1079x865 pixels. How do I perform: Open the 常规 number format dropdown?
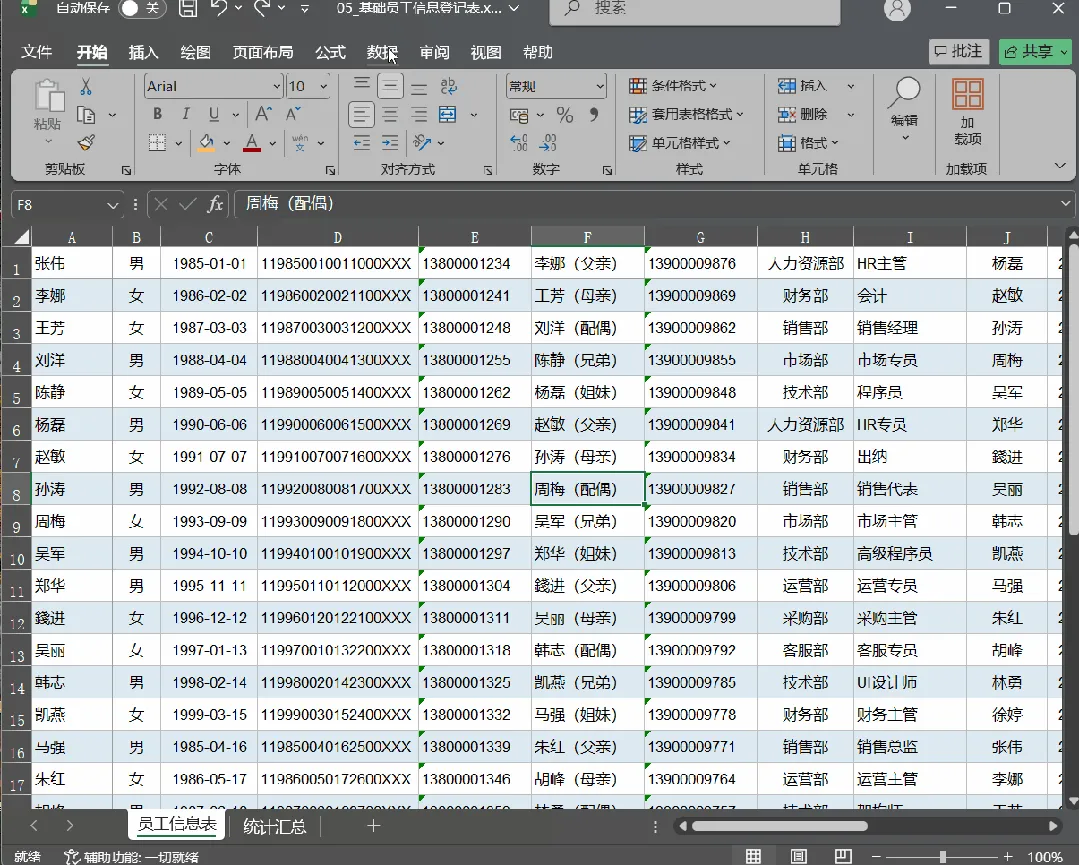600,87
